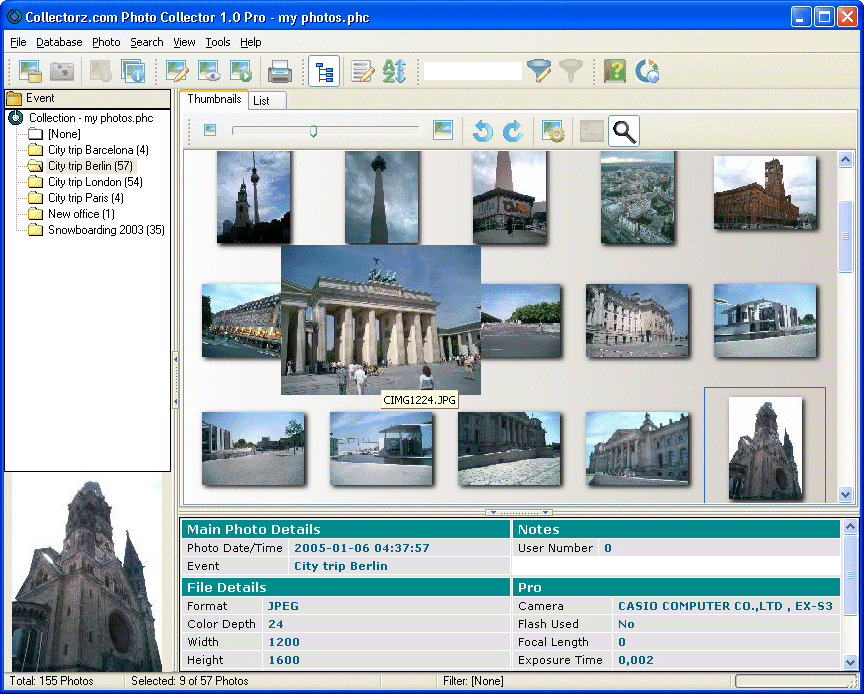This screenshot has width=864, height=694.
Task: Click the print icon in the toolbar
Action: coord(279,71)
